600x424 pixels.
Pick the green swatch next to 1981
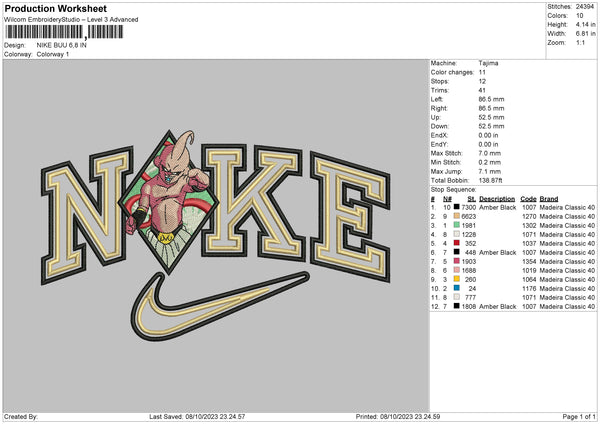pos(457,225)
